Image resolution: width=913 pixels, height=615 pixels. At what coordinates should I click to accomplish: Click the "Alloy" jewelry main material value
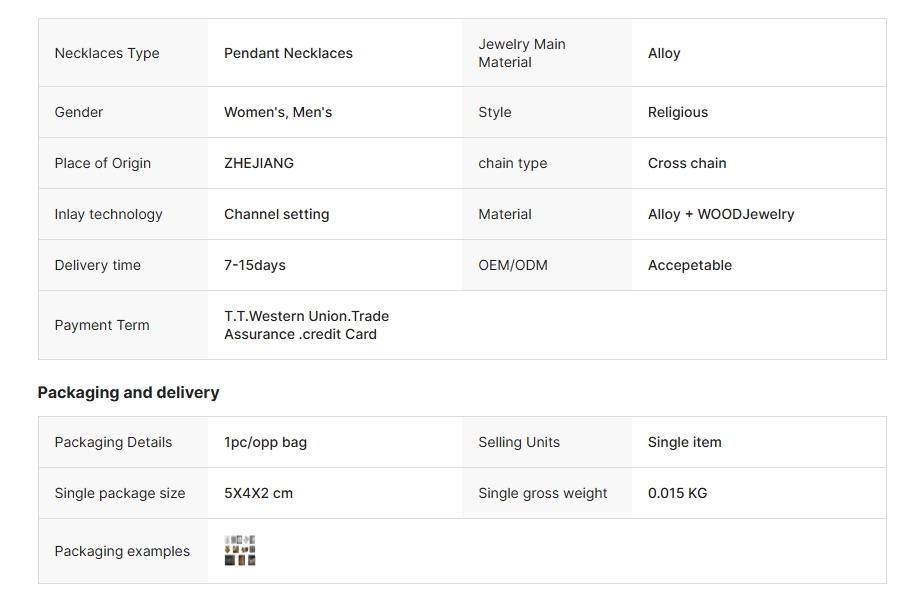(664, 53)
